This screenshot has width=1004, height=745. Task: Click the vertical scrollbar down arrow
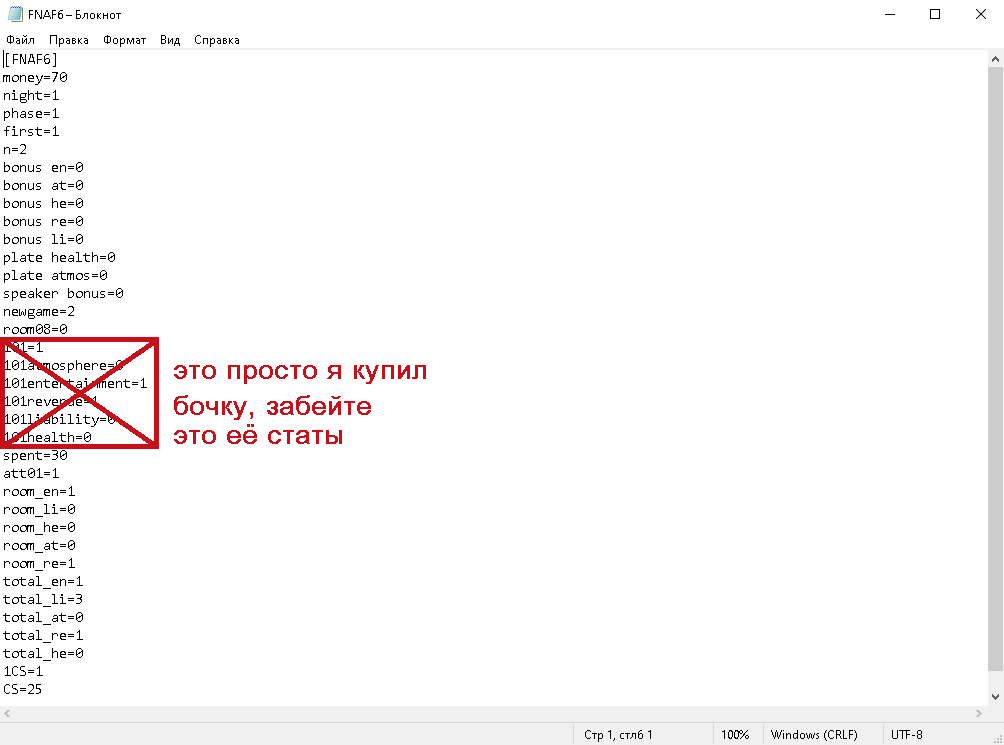point(995,697)
